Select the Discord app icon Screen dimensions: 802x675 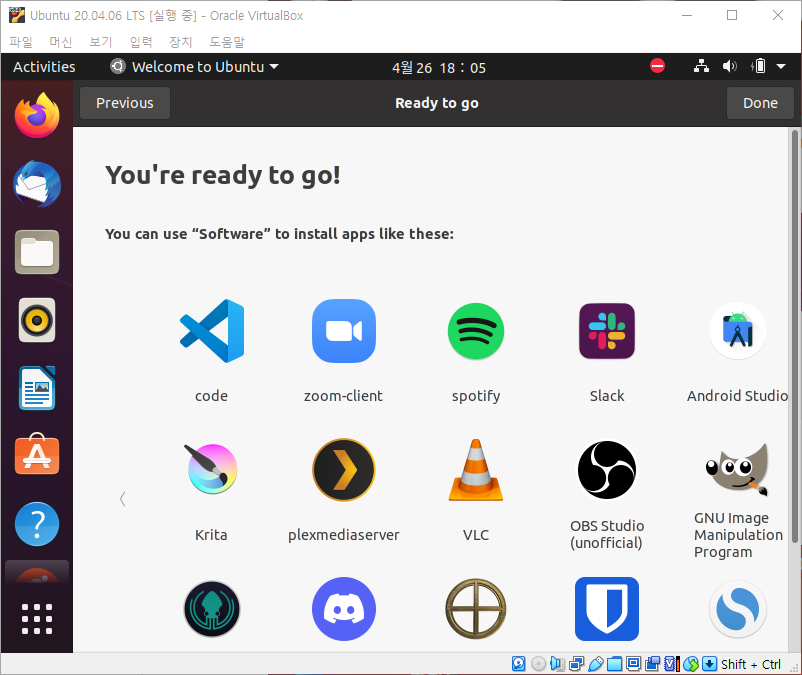point(344,609)
